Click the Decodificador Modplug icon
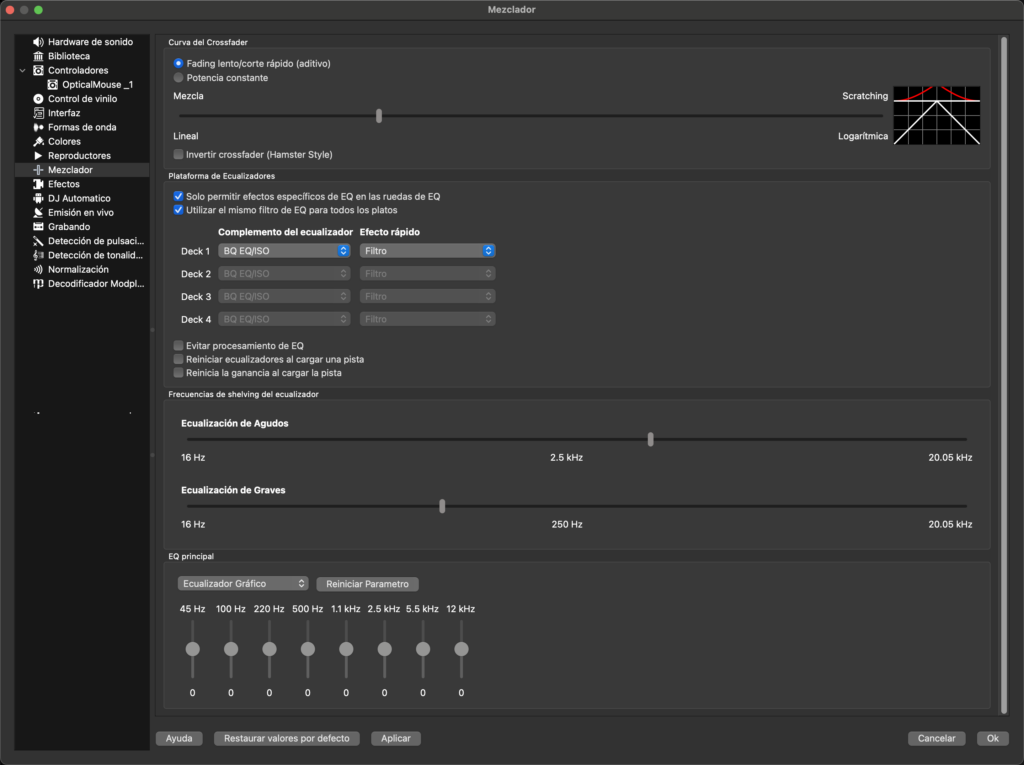This screenshot has height=765, width=1024. coord(39,284)
